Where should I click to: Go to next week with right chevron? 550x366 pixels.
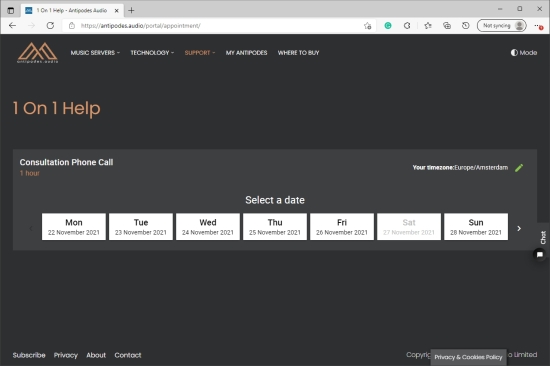coord(519,228)
